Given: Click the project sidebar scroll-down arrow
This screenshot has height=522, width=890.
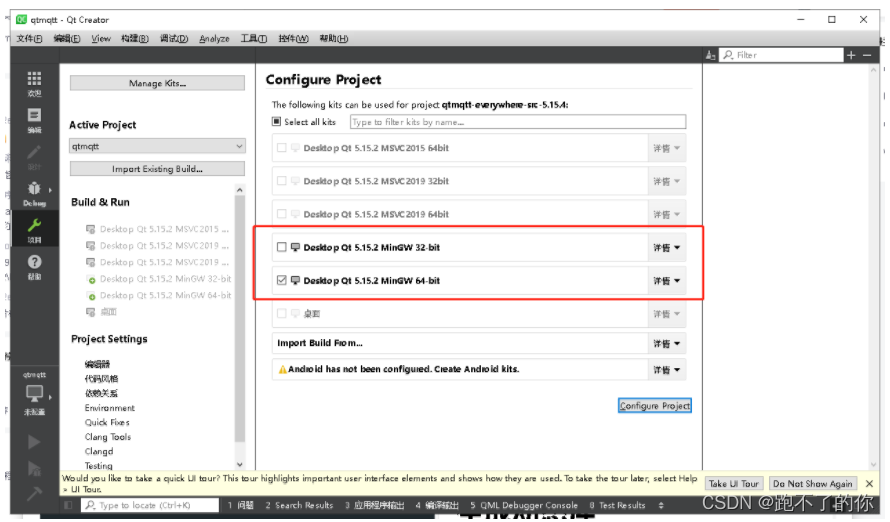Looking at the screenshot, I should pyautogui.click(x=240, y=464).
